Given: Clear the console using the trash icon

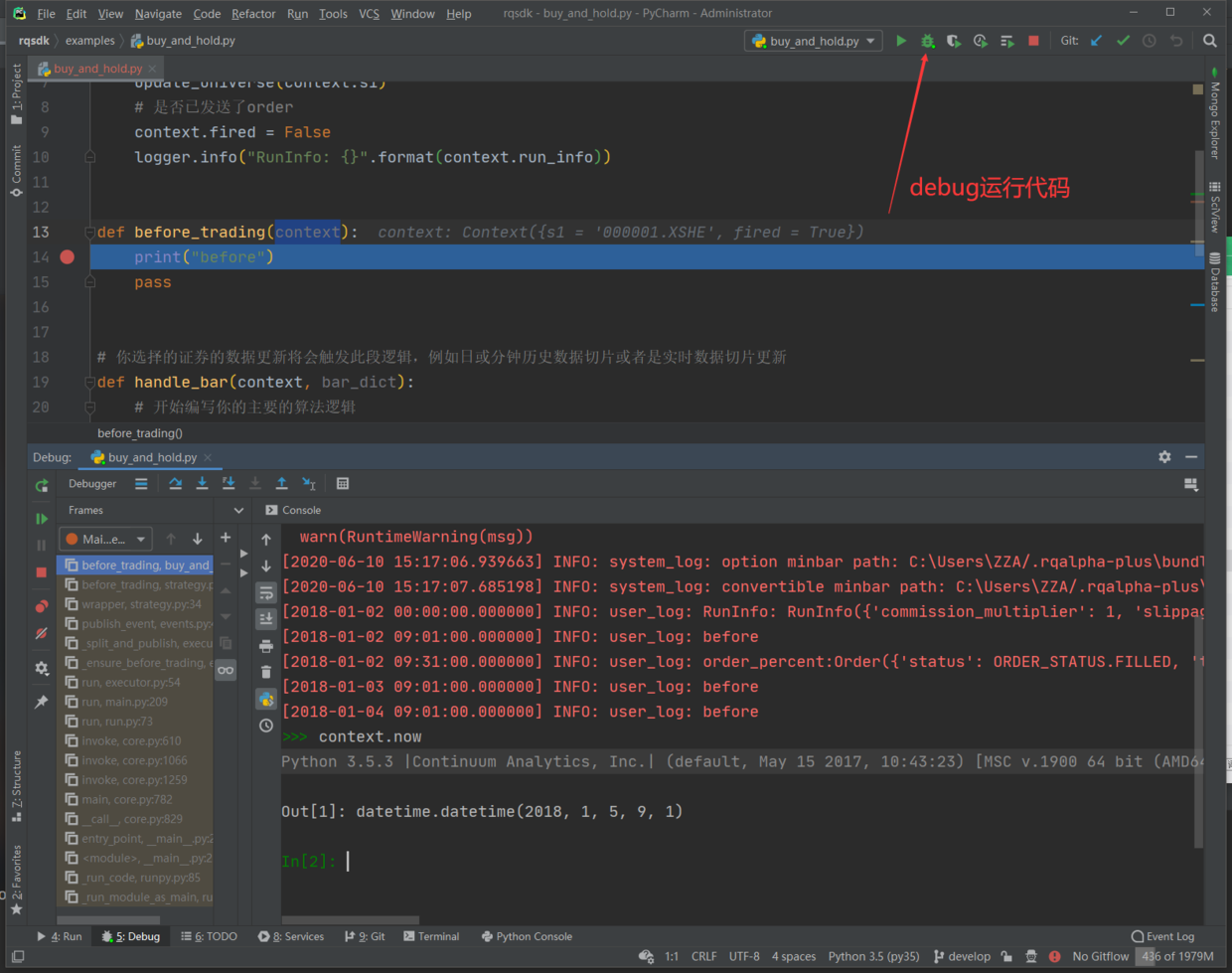Looking at the screenshot, I should 265,670.
